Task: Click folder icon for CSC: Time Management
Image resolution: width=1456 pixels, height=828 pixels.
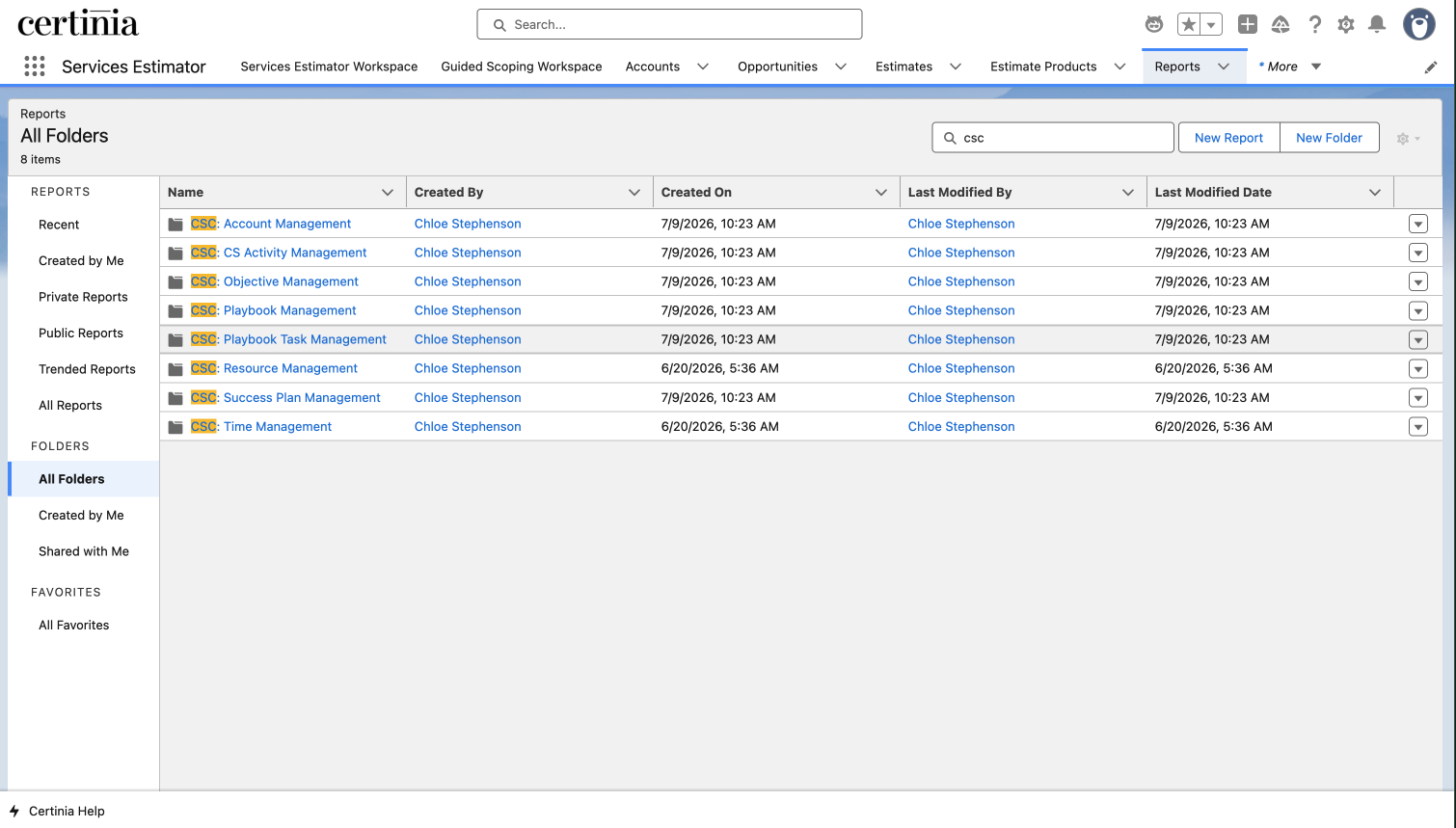Action: tap(175, 426)
